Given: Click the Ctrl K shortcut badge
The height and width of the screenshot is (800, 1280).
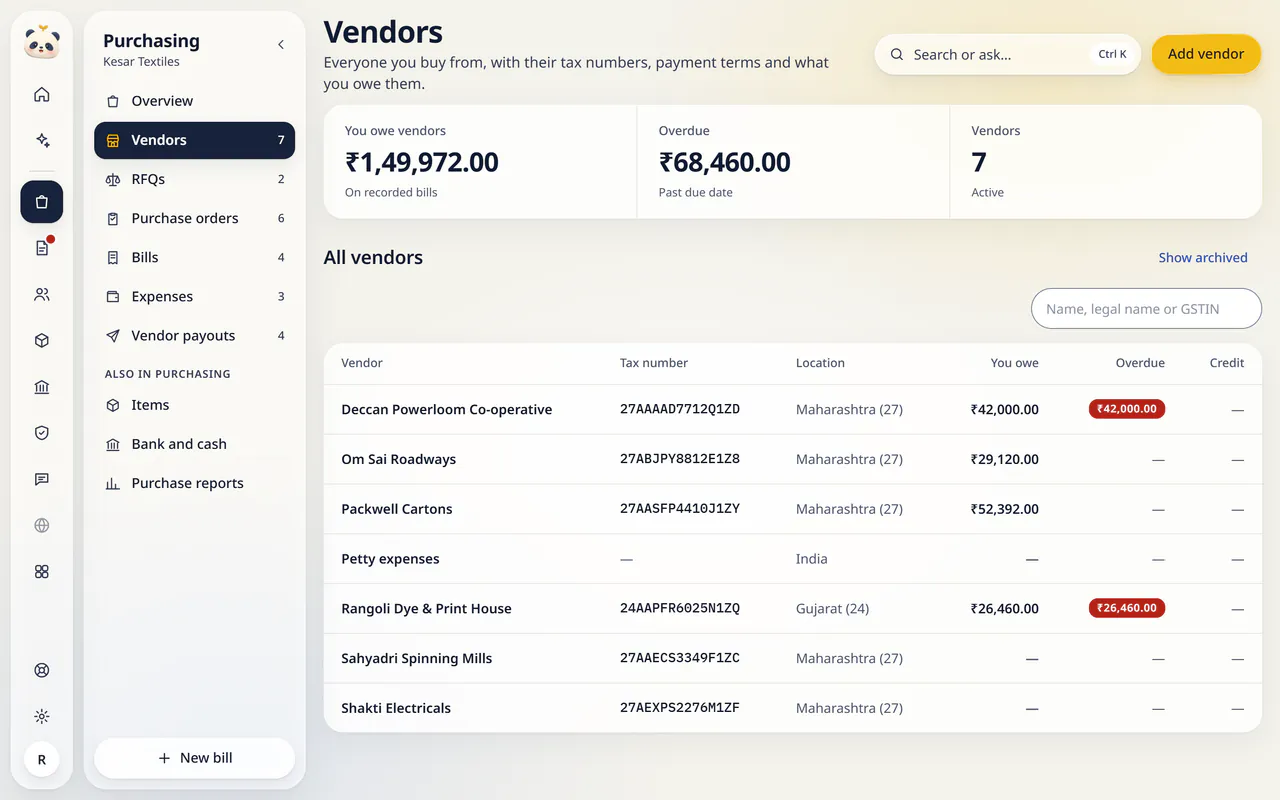Looking at the screenshot, I should tap(1112, 55).
